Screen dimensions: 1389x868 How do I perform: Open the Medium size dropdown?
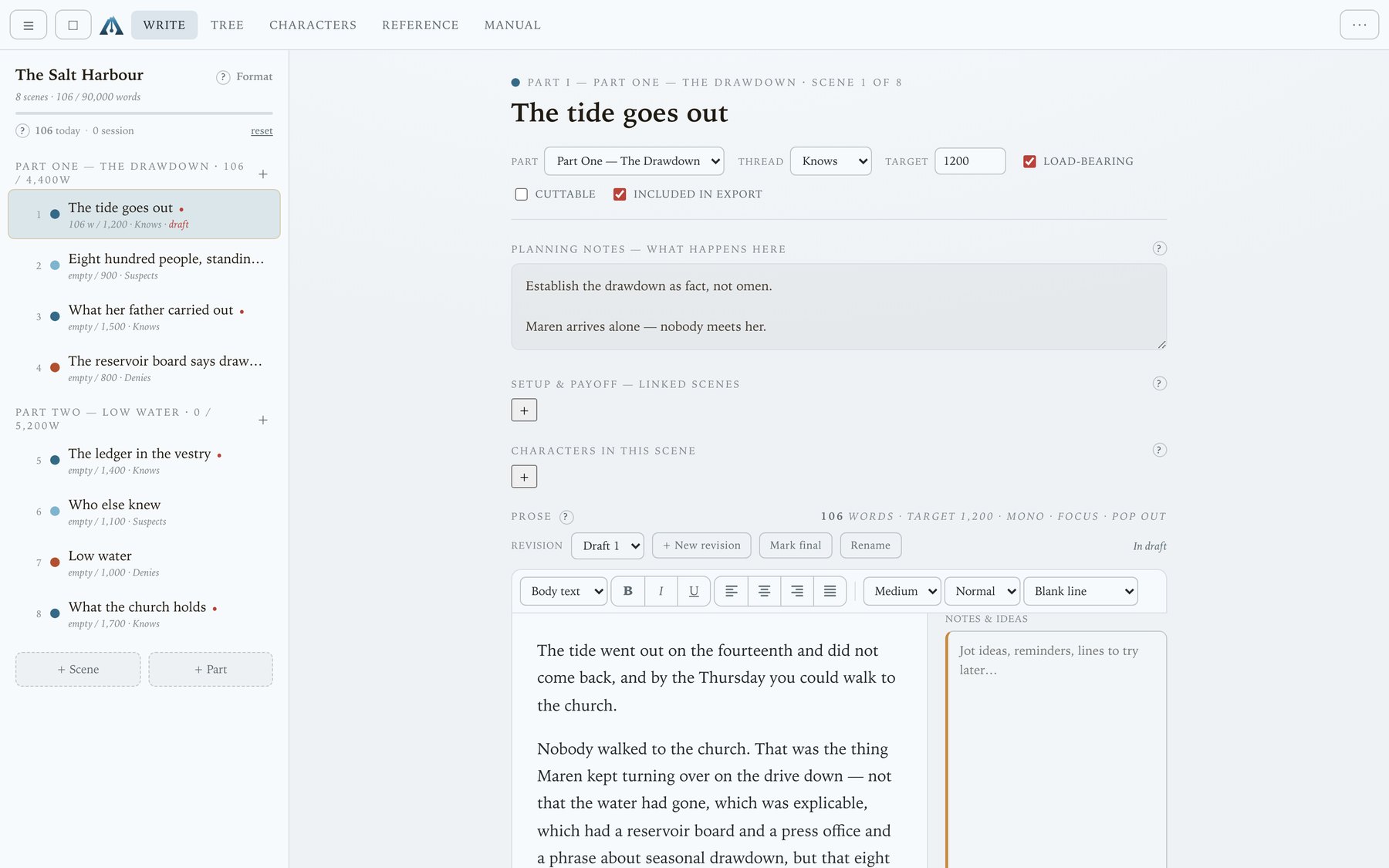[x=902, y=591]
